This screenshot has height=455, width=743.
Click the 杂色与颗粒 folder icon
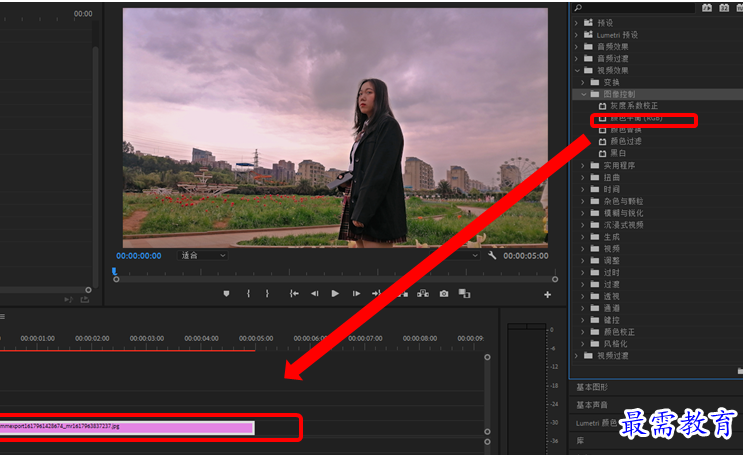[595, 201]
